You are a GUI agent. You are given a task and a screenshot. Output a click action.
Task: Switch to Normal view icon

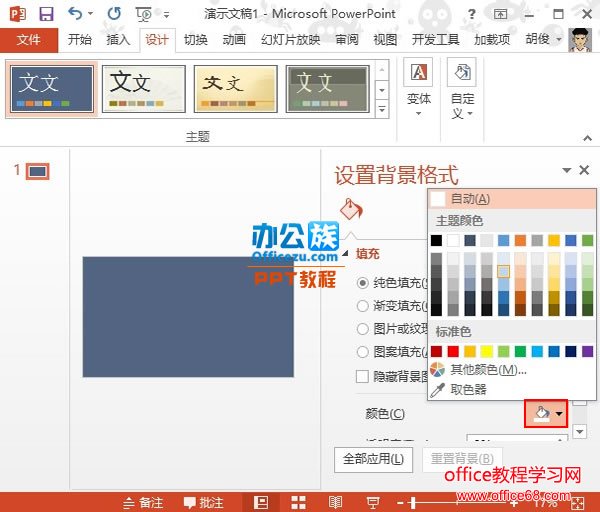[x=261, y=502]
